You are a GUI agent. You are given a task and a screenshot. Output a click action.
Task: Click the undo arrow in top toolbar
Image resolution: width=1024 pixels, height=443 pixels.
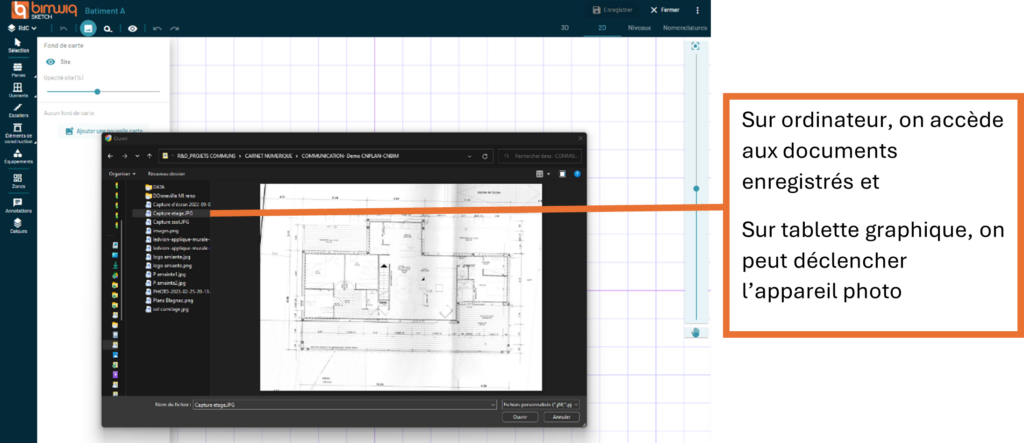click(157, 29)
